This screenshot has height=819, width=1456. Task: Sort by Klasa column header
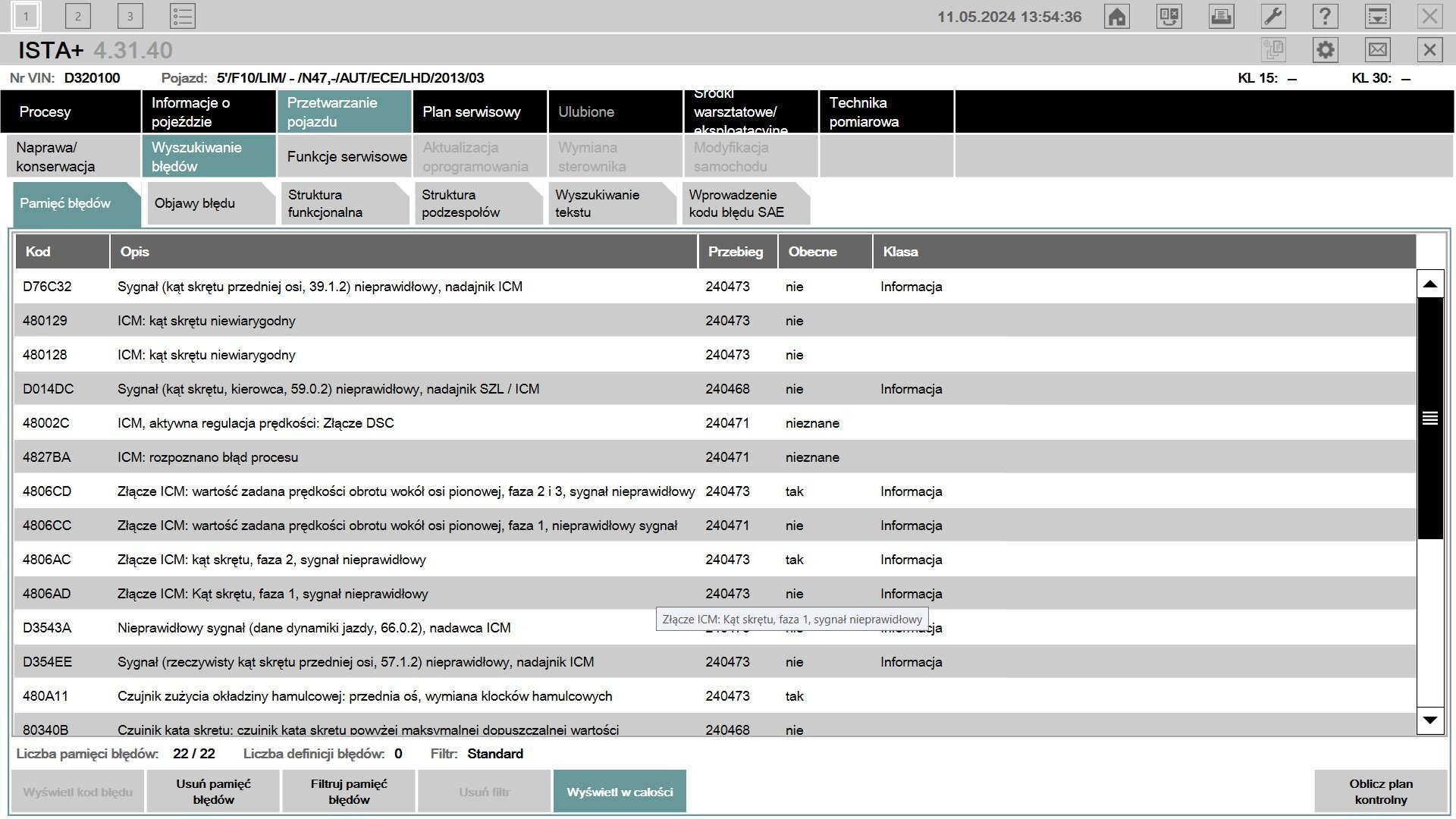[x=1144, y=252]
